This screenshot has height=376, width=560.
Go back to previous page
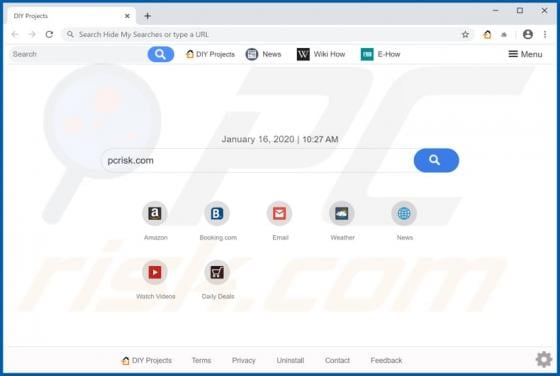click(15, 34)
